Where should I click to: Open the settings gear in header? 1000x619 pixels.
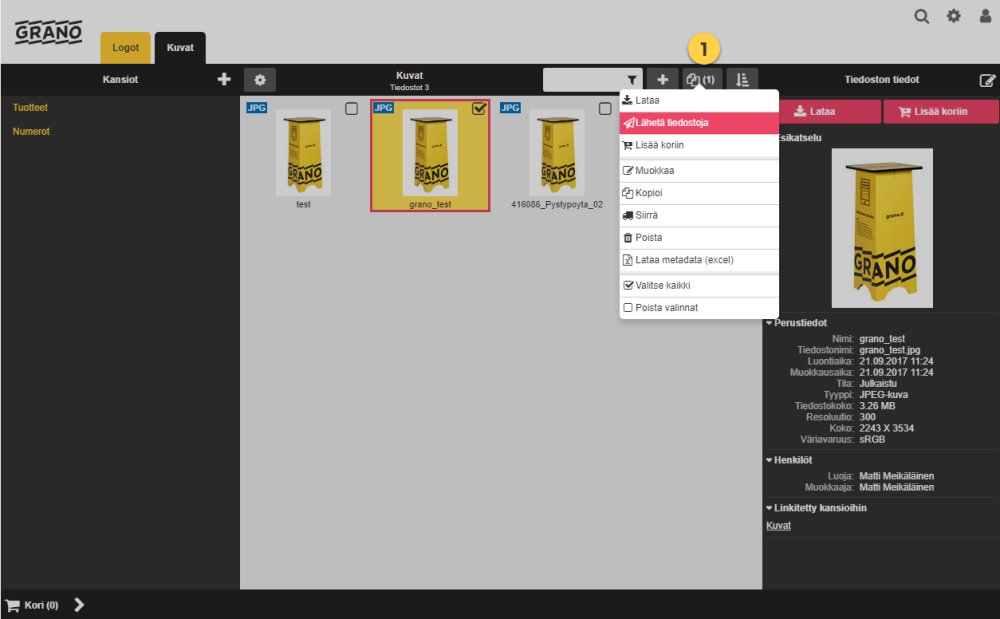[953, 16]
